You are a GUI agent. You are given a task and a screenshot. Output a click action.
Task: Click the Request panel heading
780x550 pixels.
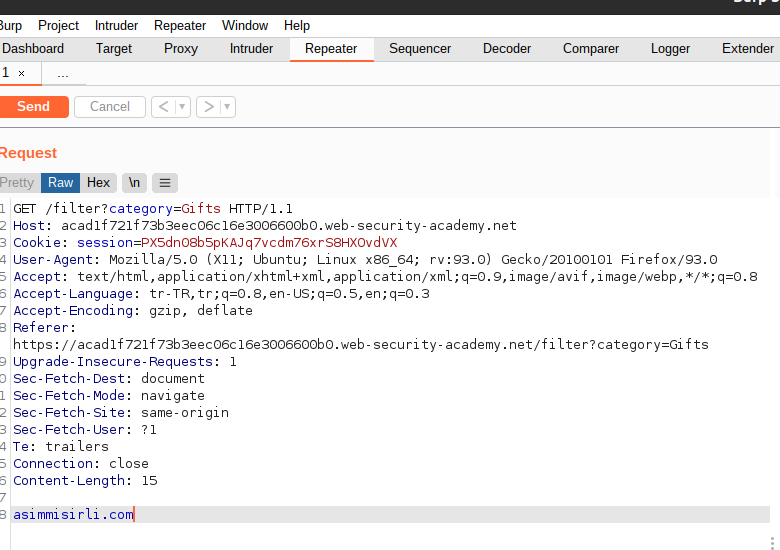28,153
